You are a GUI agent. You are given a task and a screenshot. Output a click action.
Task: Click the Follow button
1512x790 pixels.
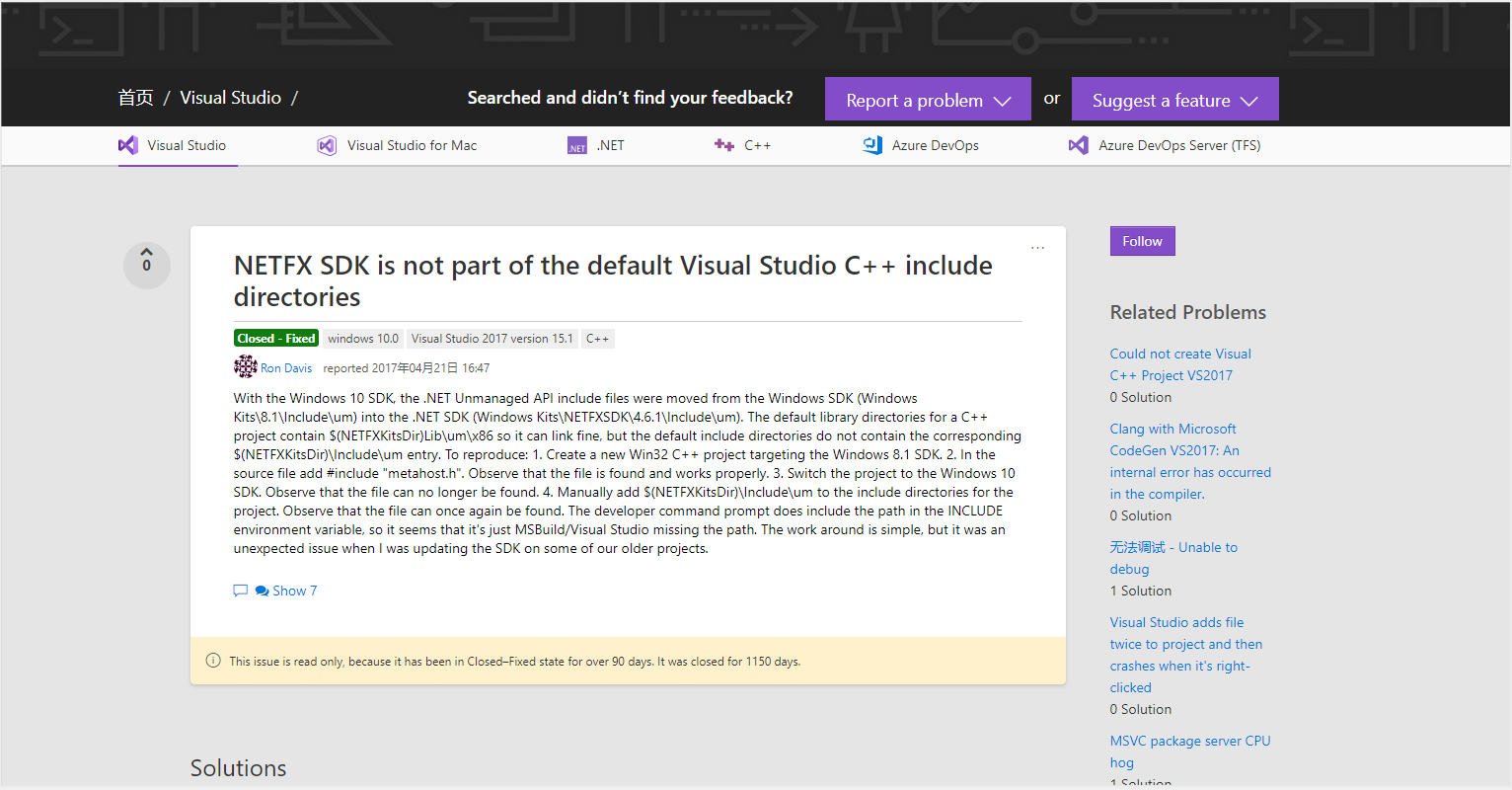point(1142,241)
